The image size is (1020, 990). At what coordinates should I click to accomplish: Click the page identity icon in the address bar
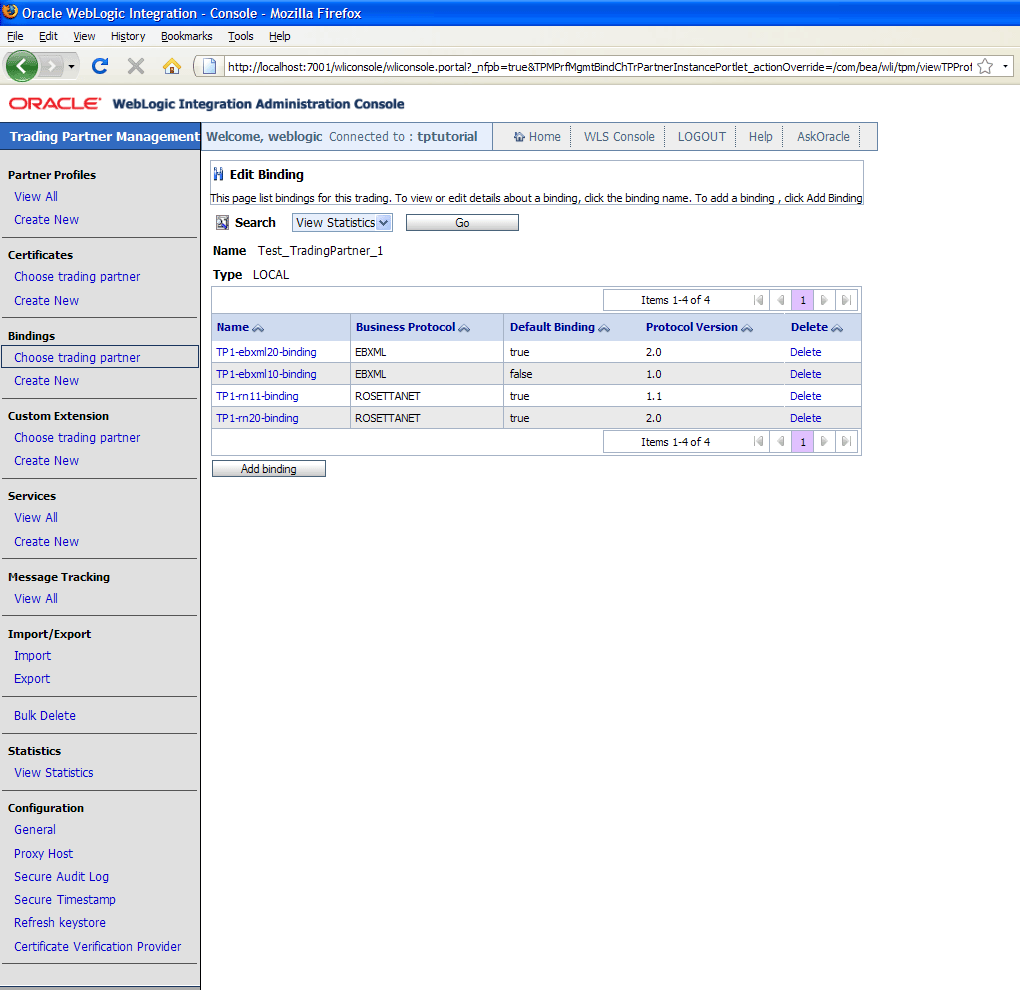(209, 66)
